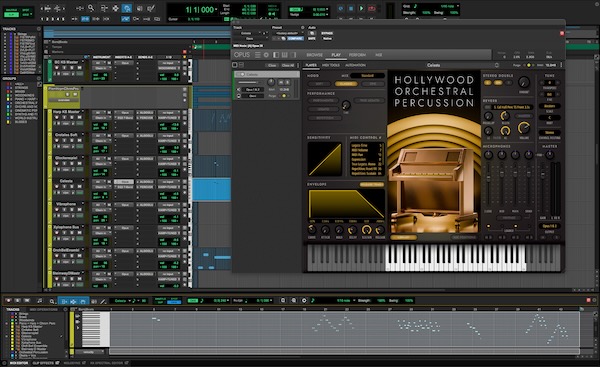Click the plugin automation enable icon under Auto
The width and height of the screenshot is (600, 367).
click(312, 33)
